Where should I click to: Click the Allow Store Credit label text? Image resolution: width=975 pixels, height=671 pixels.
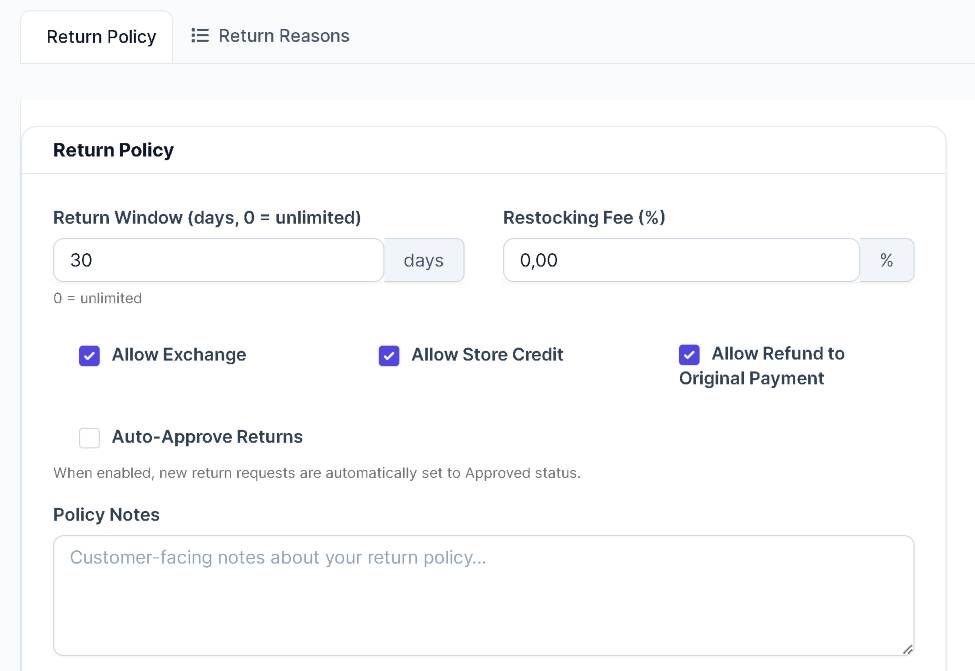[x=488, y=355]
